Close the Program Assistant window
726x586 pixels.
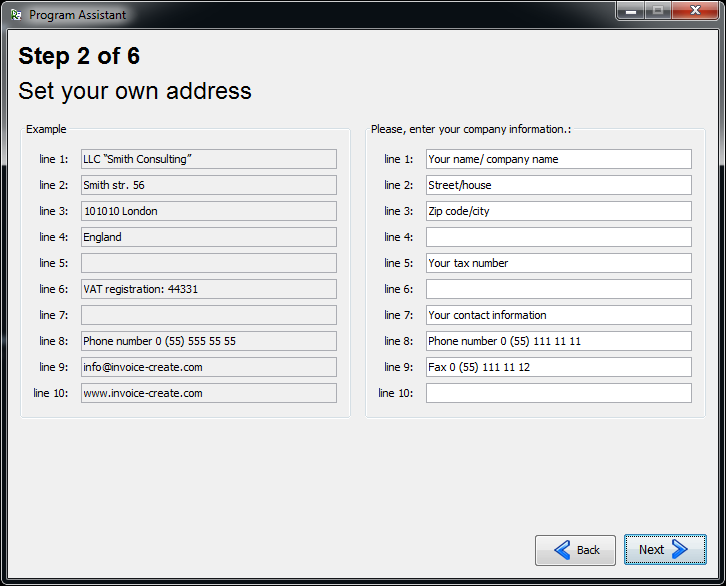[x=695, y=10]
